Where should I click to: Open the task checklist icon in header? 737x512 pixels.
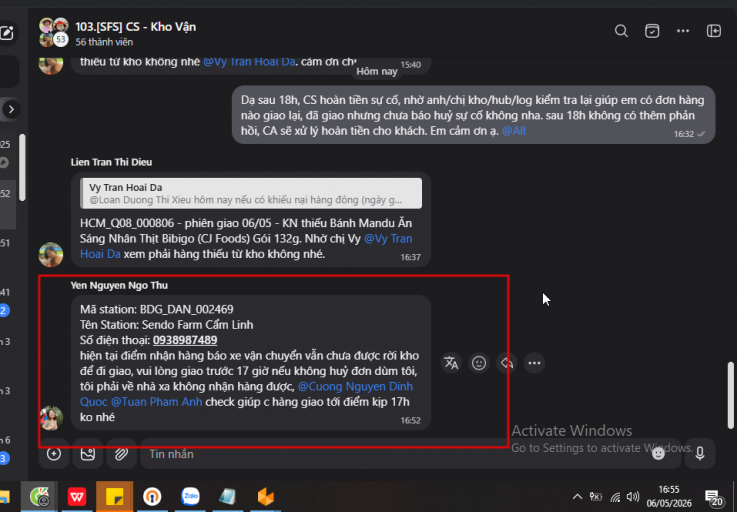coord(652,32)
